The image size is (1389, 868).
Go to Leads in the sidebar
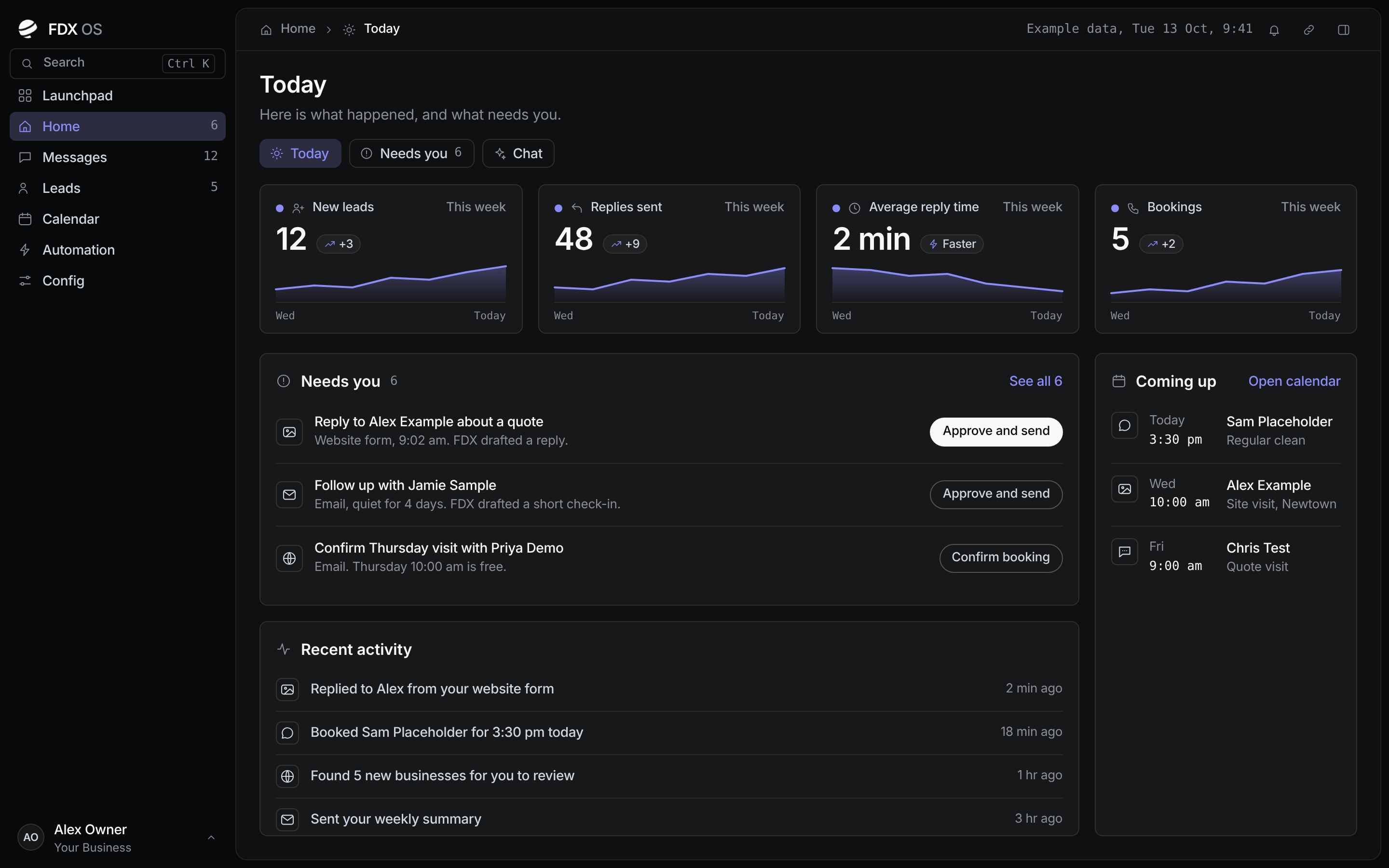tap(118, 188)
